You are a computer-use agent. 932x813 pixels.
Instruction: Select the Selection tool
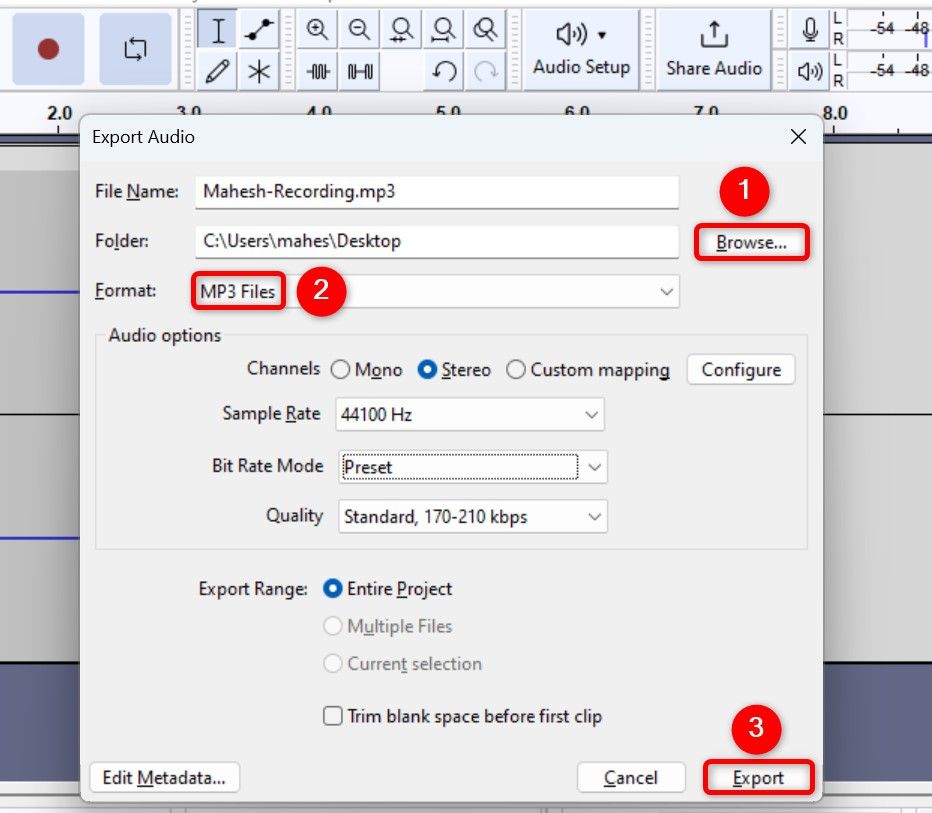click(x=217, y=30)
